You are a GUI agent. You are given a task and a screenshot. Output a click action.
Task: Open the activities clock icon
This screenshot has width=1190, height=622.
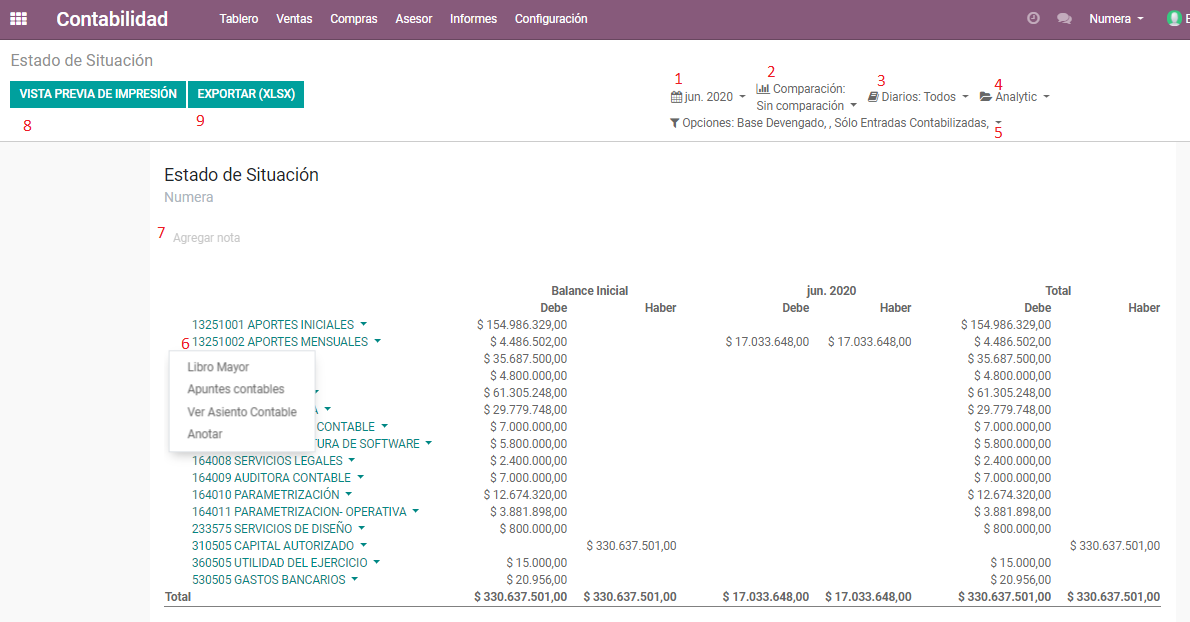[1033, 18]
